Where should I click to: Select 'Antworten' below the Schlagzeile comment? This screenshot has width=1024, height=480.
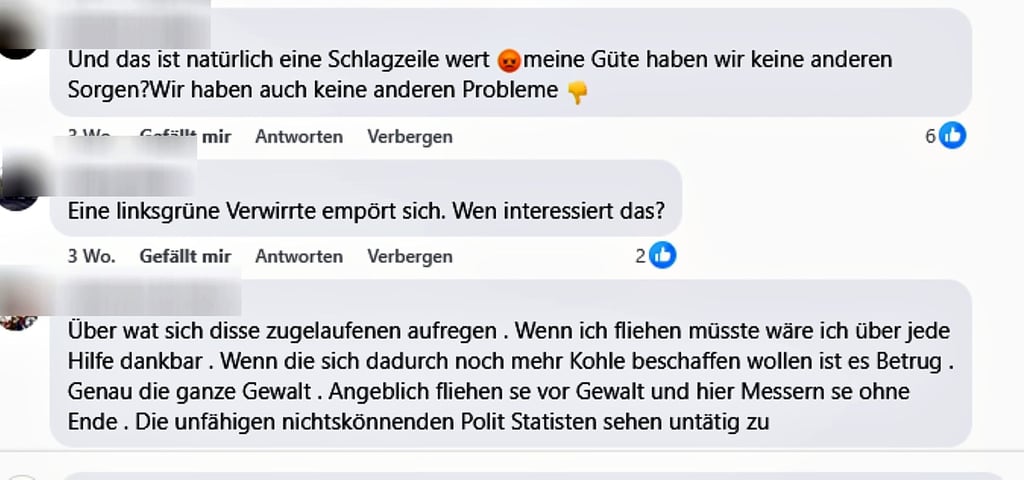299,137
